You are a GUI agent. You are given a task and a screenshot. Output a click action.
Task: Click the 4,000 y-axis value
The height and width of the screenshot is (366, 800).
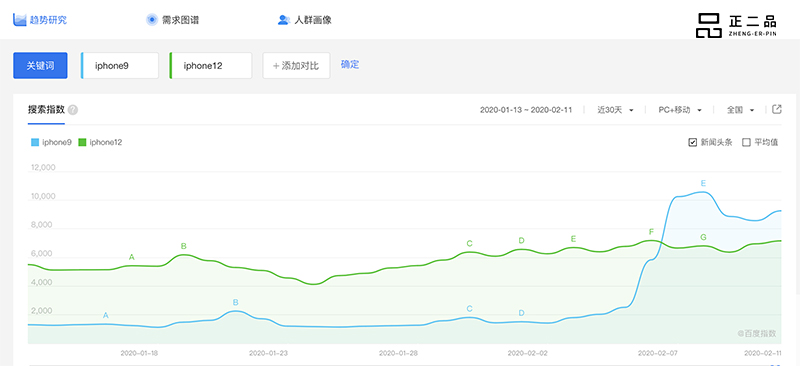point(43,282)
